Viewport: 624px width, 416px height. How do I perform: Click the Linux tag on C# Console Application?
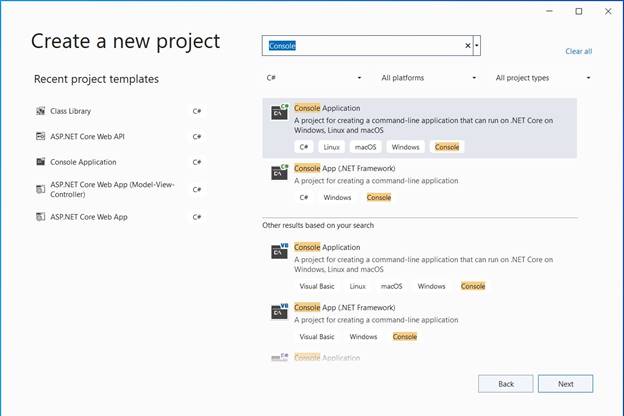click(332, 147)
